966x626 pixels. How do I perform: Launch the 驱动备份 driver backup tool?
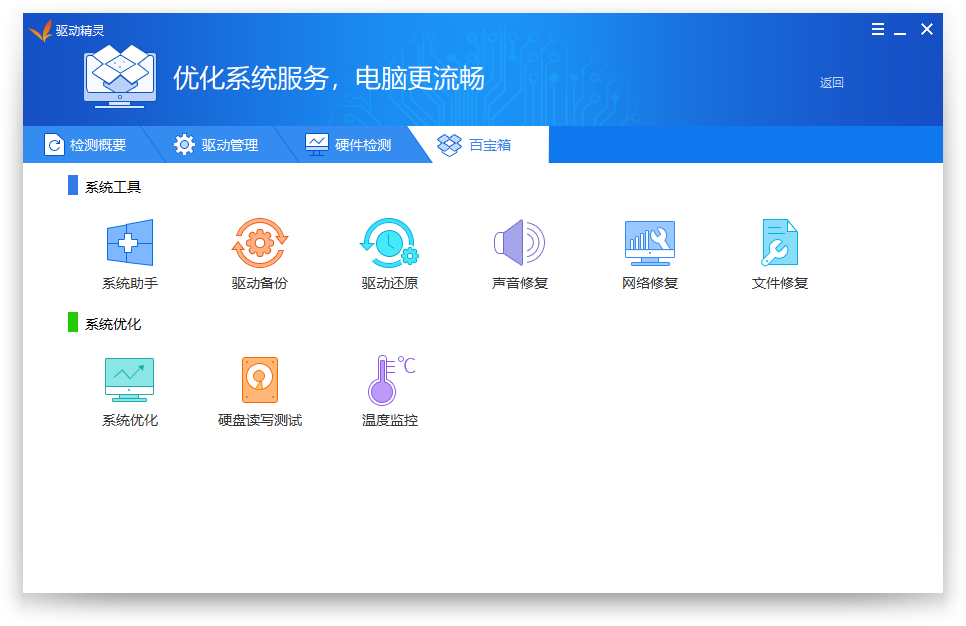[260, 243]
